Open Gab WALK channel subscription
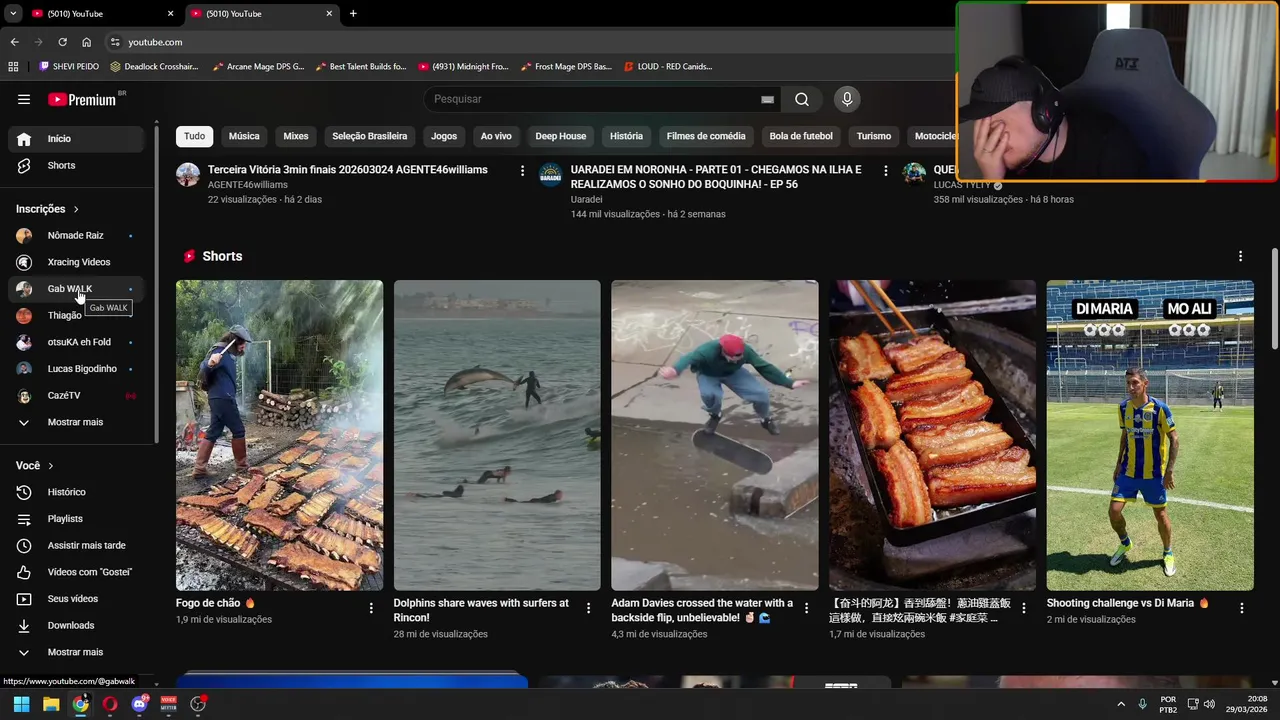 click(76, 289)
